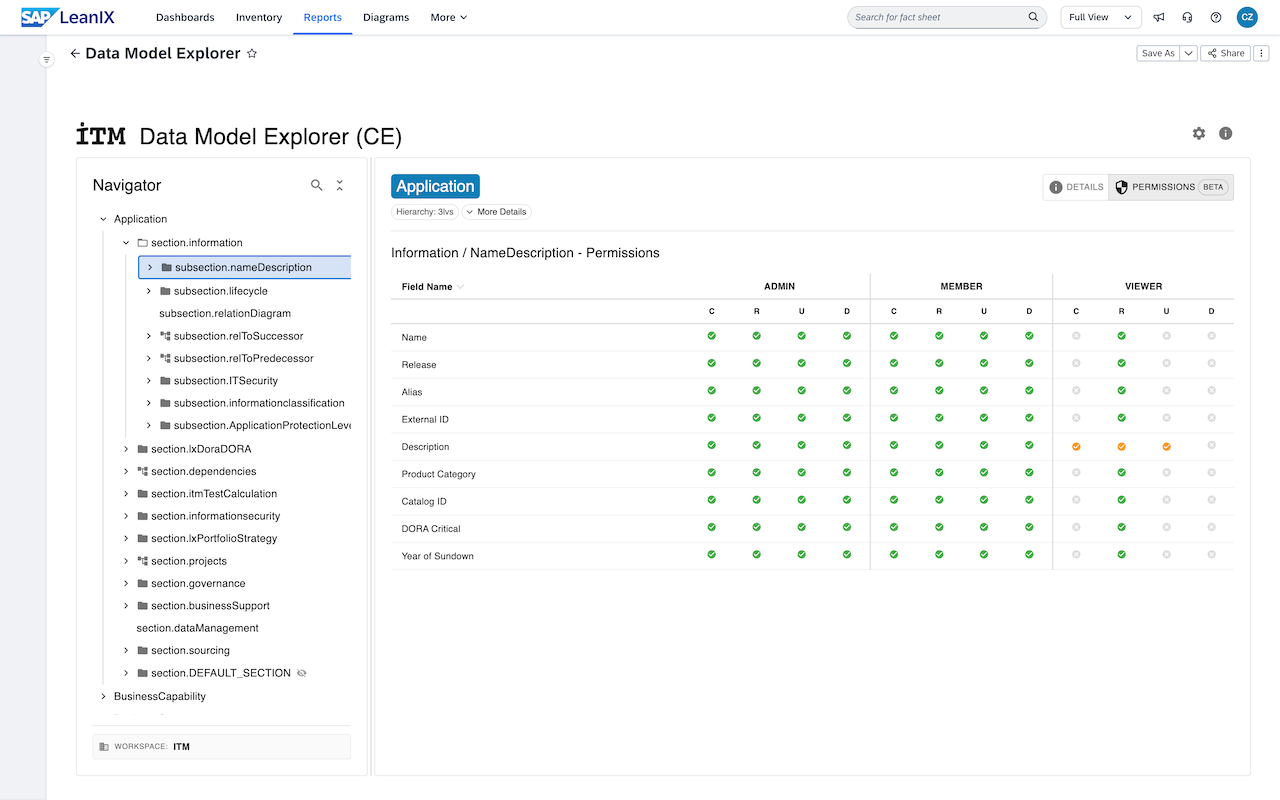This screenshot has width=1280, height=800.
Task: Open the help question mark icon
Action: (x=1216, y=17)
